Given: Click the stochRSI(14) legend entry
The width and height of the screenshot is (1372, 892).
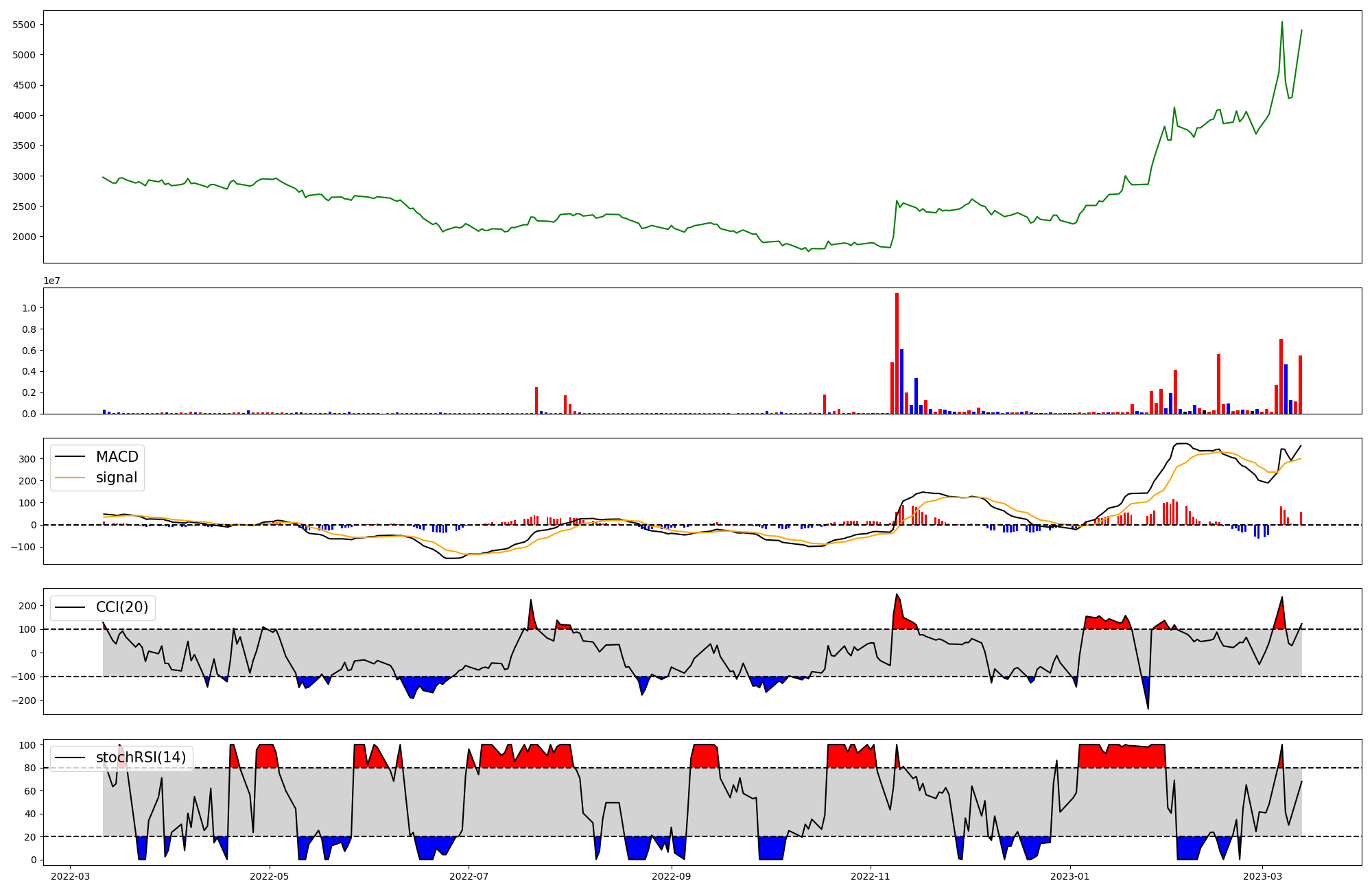Looking at the screenshot, I should click(141, 758).
